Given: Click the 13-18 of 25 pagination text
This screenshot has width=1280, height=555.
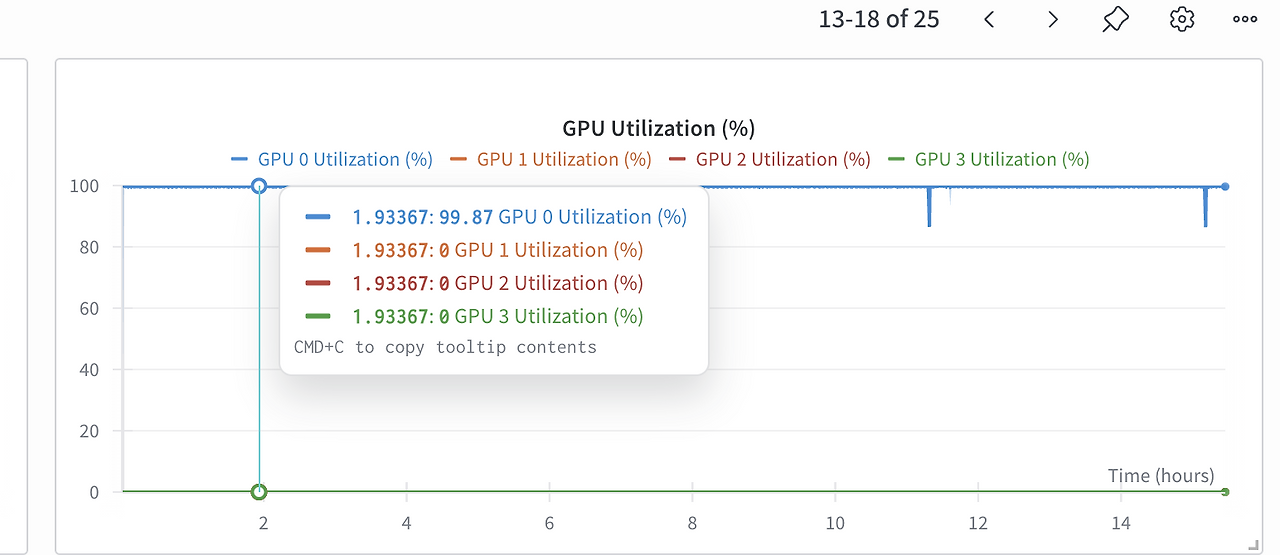Looking at the screenshot, I should pos(879,19).
